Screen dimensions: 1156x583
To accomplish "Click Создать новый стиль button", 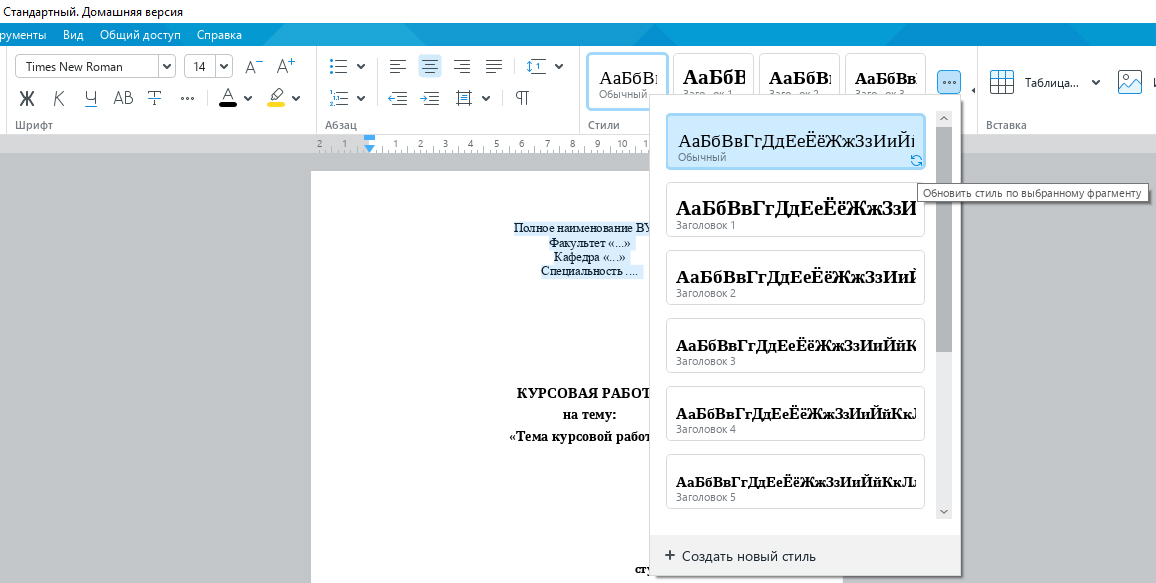I will pos(740,556).
